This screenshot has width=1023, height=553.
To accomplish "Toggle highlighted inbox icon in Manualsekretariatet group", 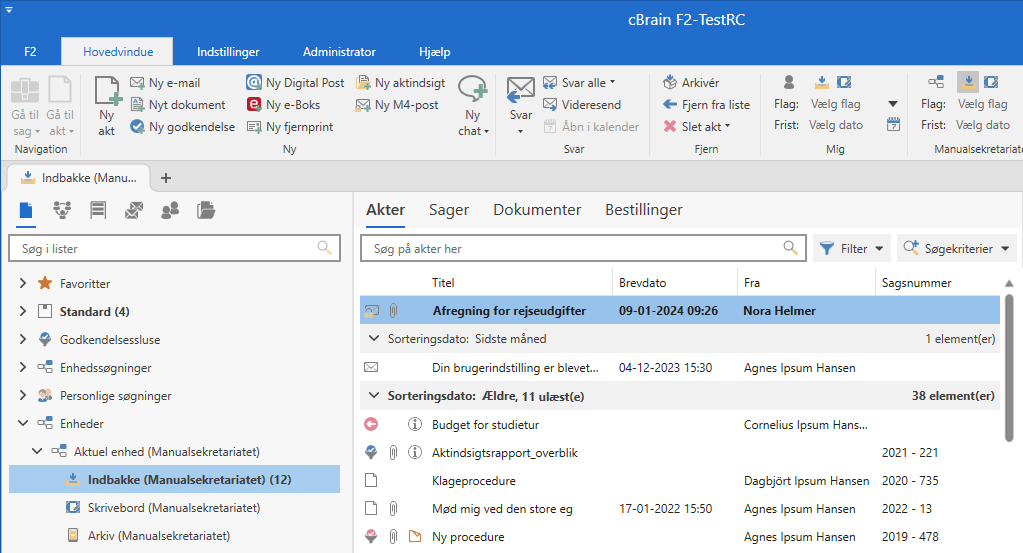I will tap(967, 82).
